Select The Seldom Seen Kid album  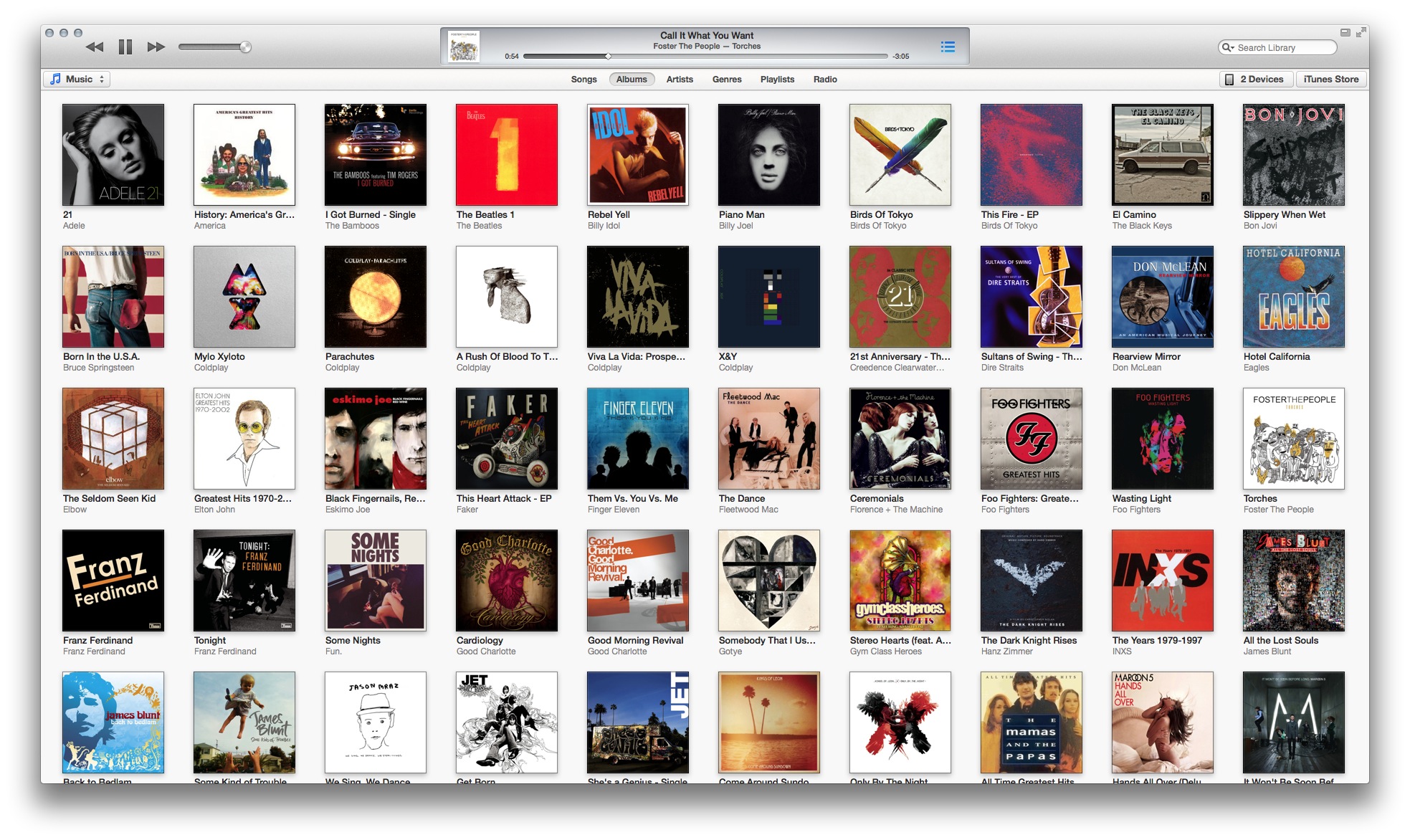click(113, 439)
